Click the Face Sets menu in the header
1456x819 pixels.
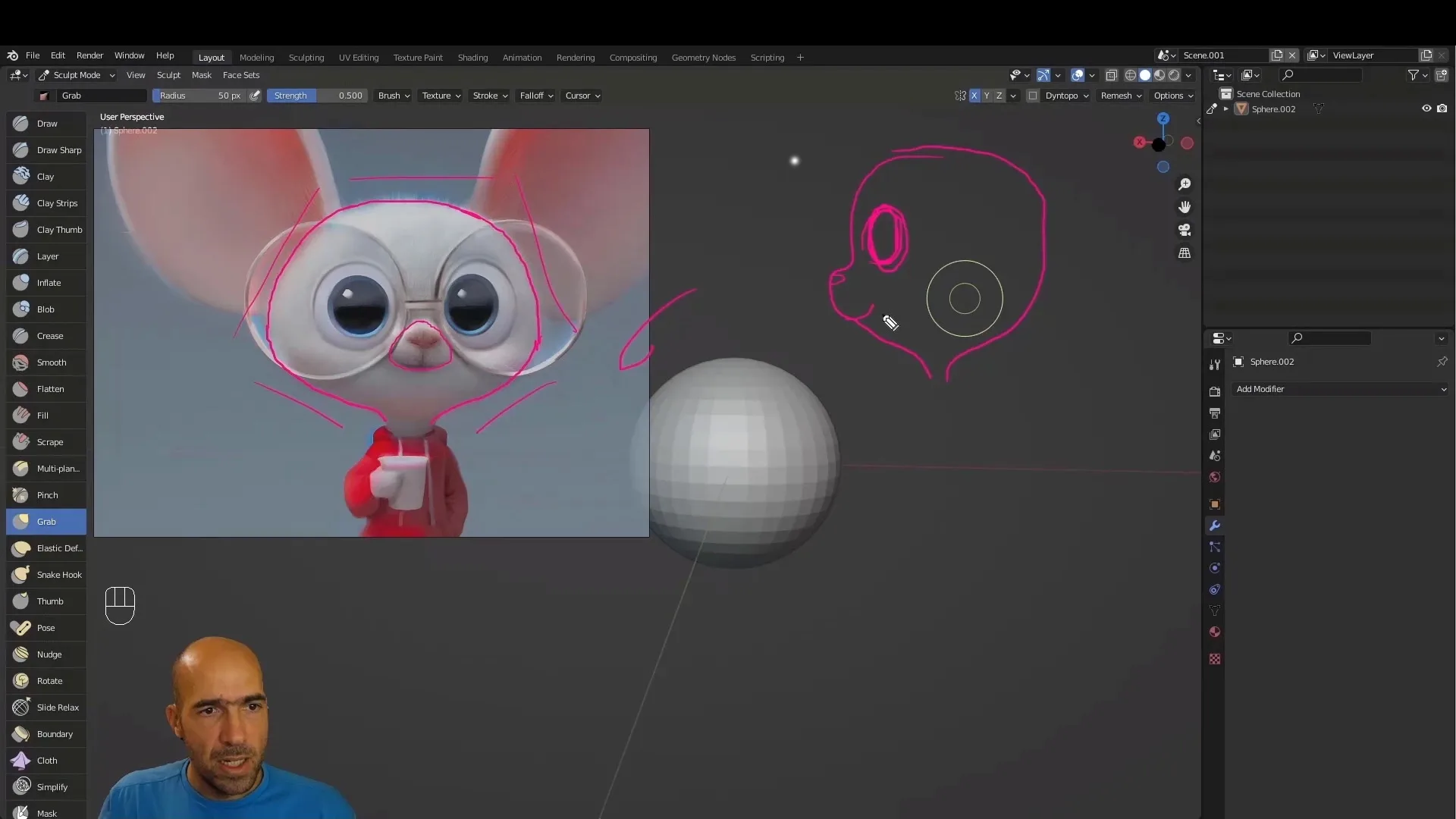(x=241, y=75)
